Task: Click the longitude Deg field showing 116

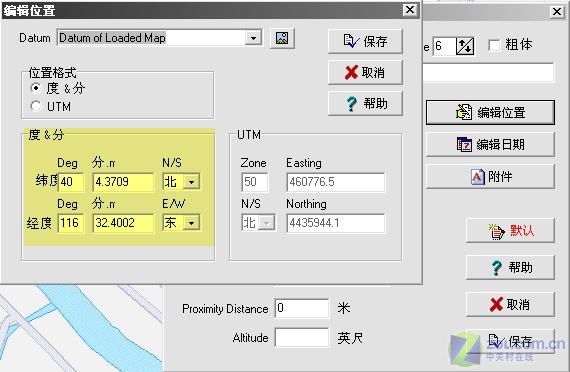Action: tap(71, 223)
